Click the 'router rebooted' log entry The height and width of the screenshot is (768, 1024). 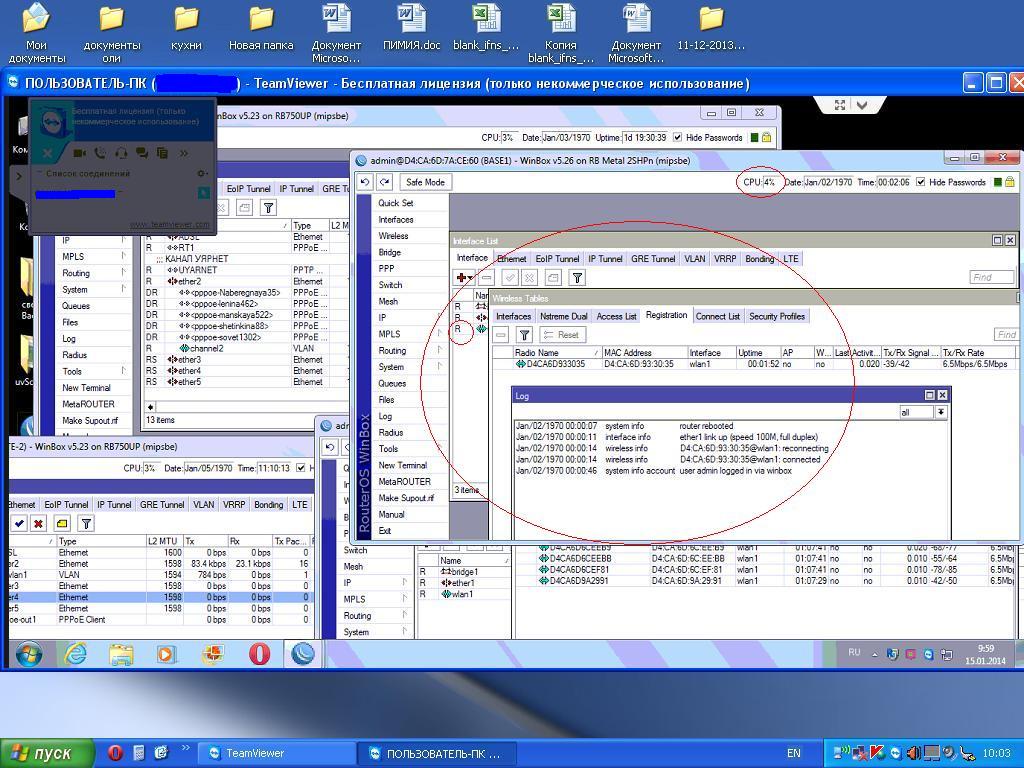706,426
